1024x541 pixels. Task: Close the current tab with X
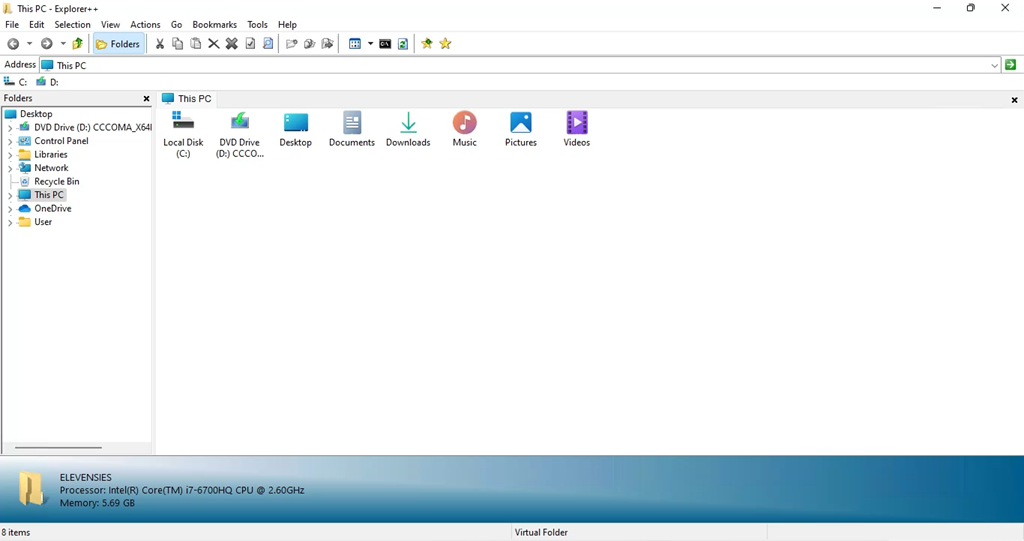(1014, 100)
